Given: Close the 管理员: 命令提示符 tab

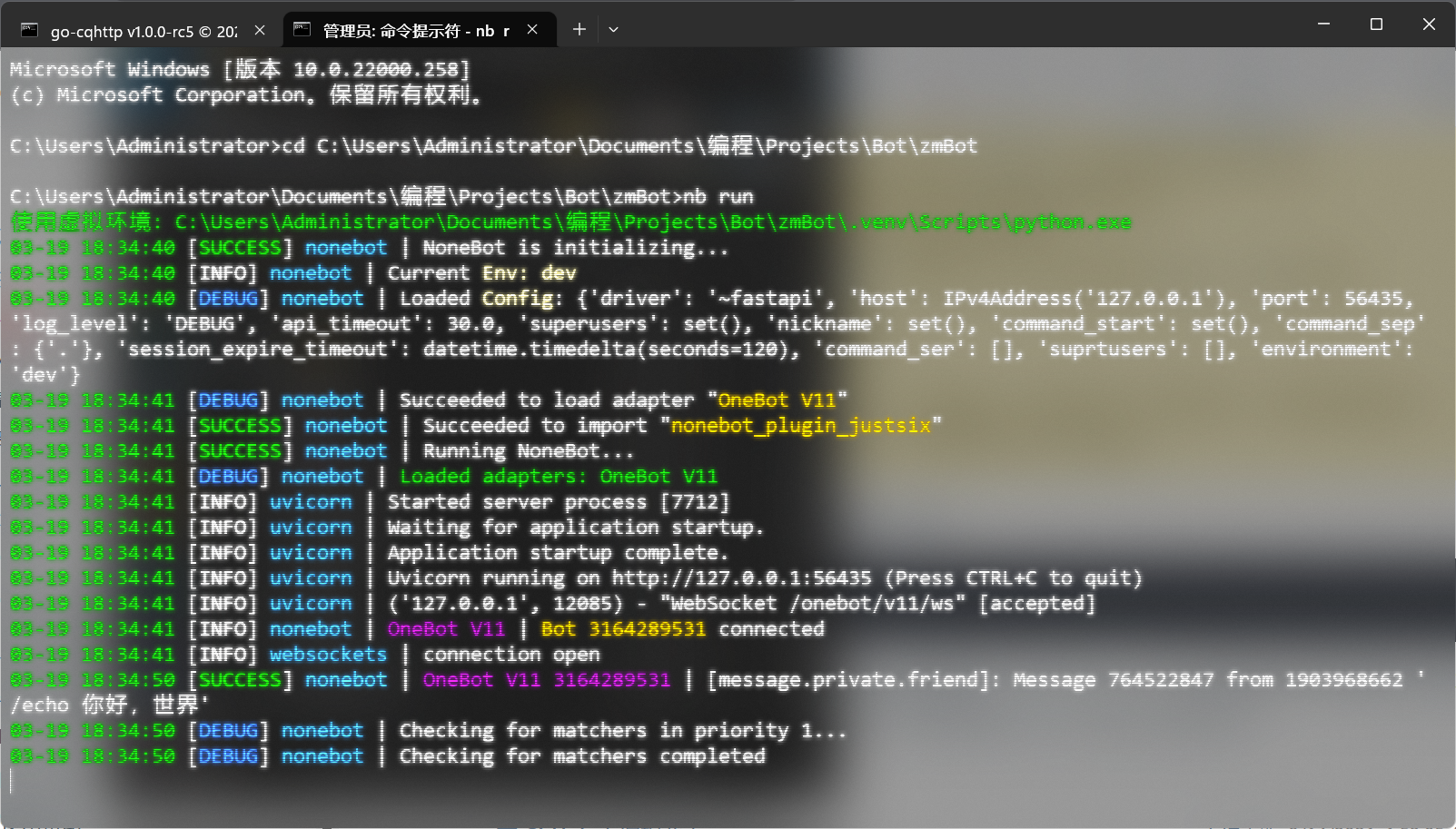Looking at the screenshot, I should pyautogui.click(x=531, y=29).
